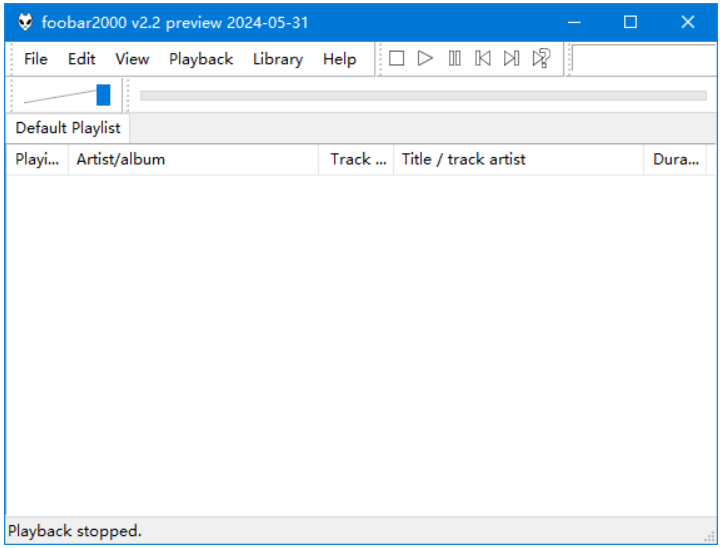Close the foobar2000 window
The height and width of the screenshot is (548, 720).
[687, 22]
